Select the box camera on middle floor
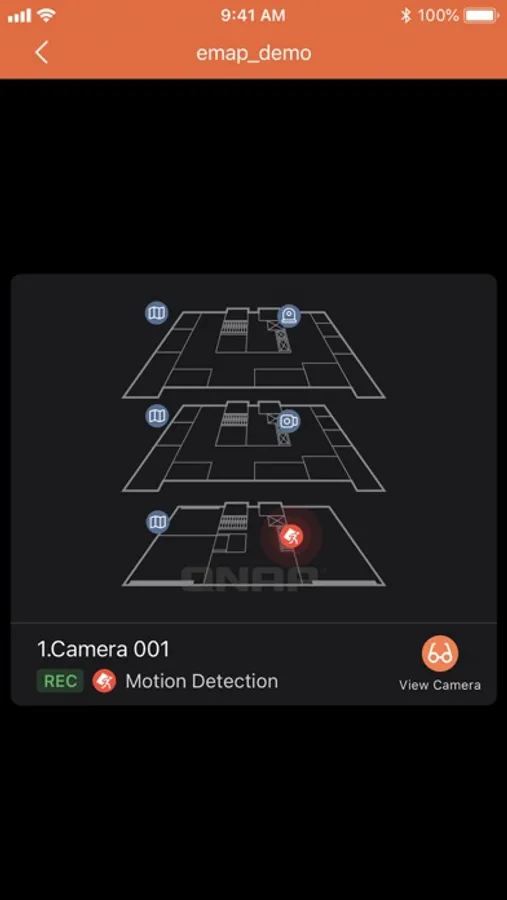This screenshot has height=900, width=507. coord(288,421)
